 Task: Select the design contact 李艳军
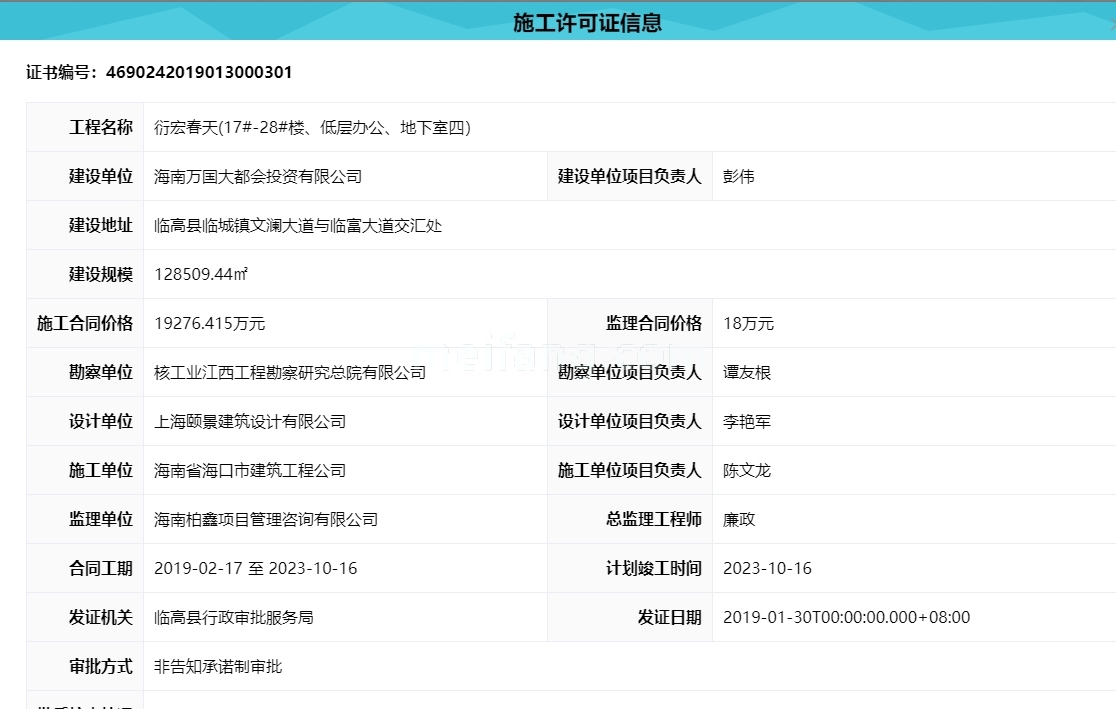tap(745, 421)
